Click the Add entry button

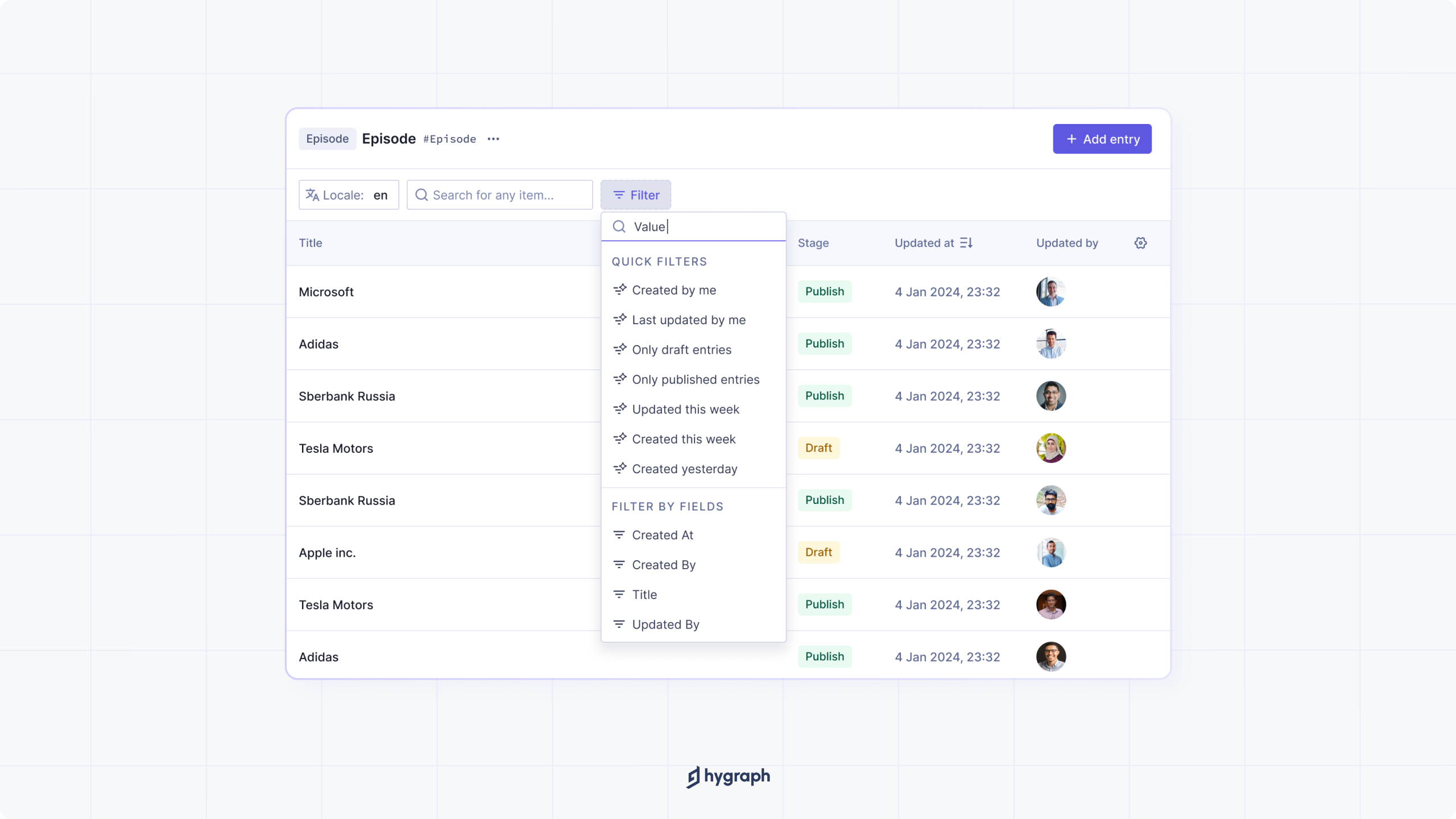tap(1102, 139)
